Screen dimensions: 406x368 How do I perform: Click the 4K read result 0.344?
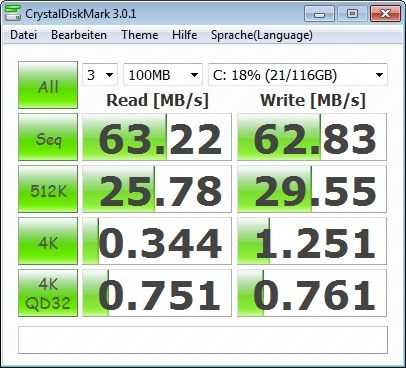[x=157, y=241]
